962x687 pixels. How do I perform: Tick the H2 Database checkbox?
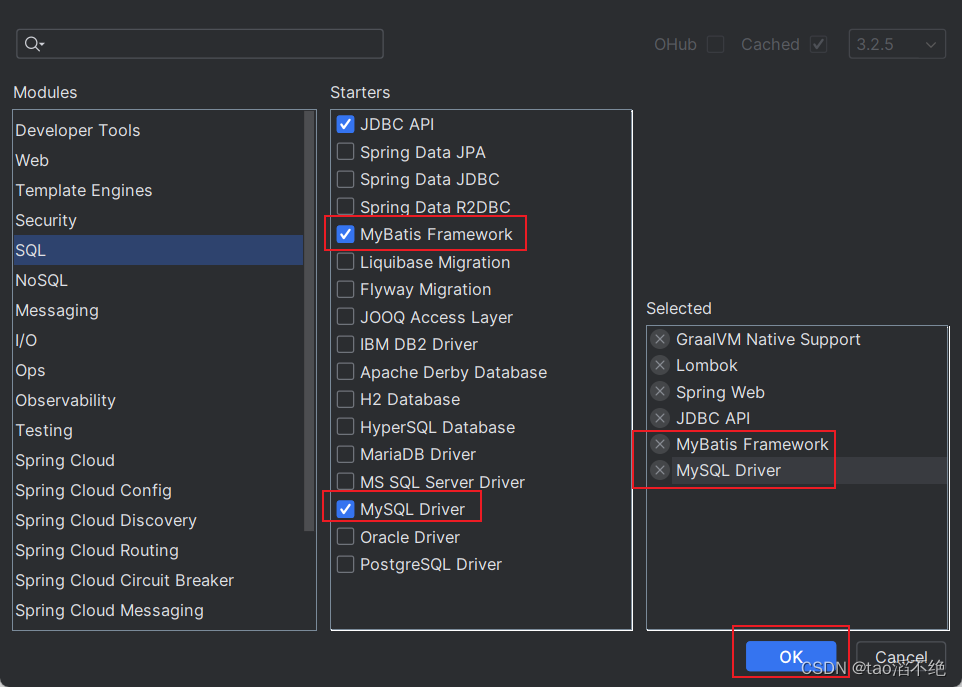(x=345, y=399)
